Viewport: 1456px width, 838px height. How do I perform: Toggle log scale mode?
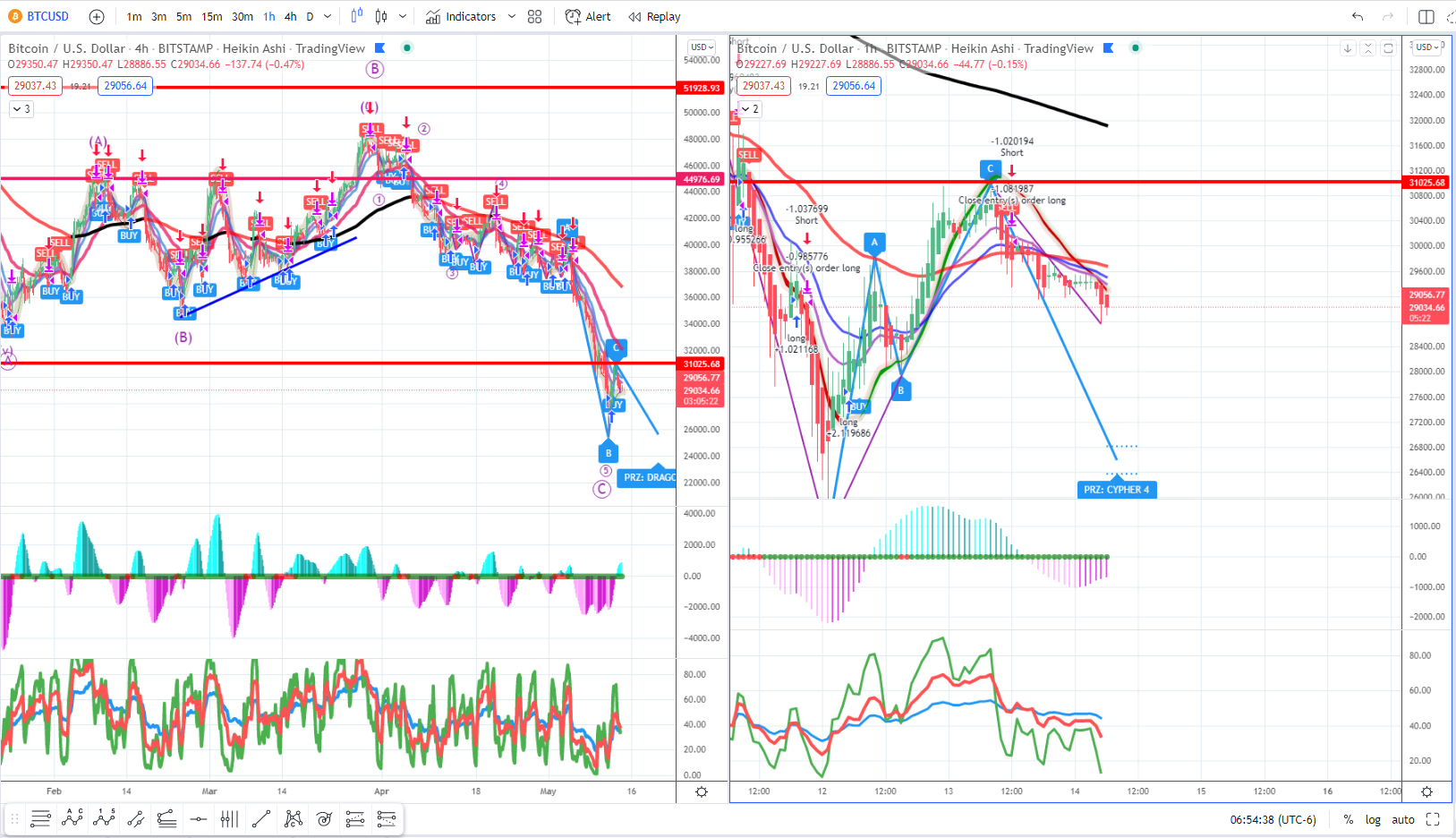coord(1373,819)
